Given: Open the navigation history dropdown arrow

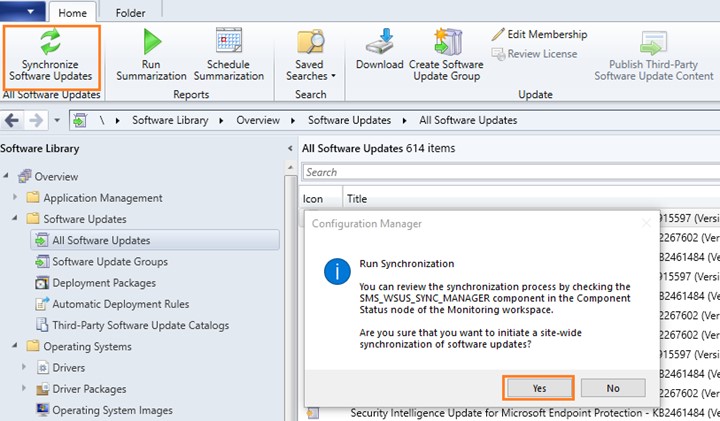Looking at the screenshot, I should pyautogui.click(x=57, y=121).
